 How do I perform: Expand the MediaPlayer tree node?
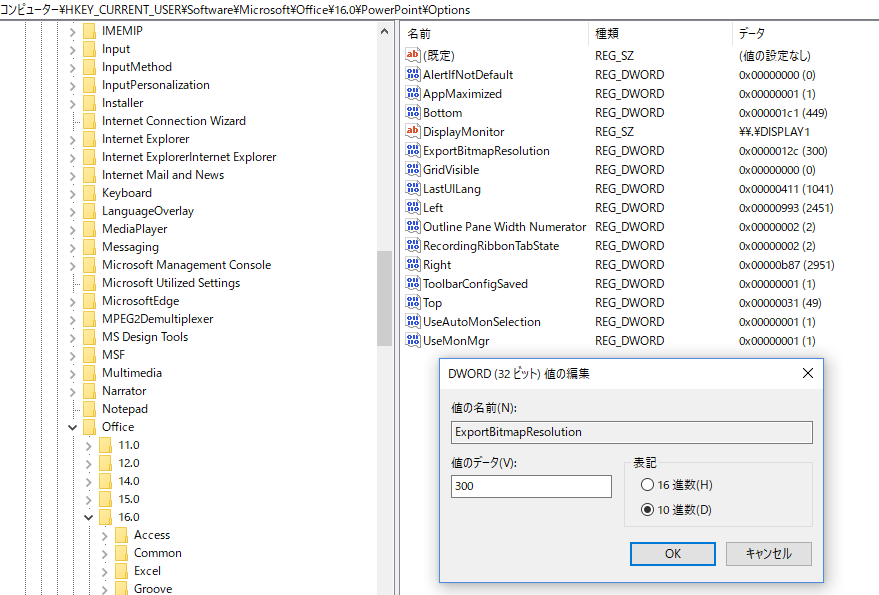pyautogui.click(x=72, y=229)
